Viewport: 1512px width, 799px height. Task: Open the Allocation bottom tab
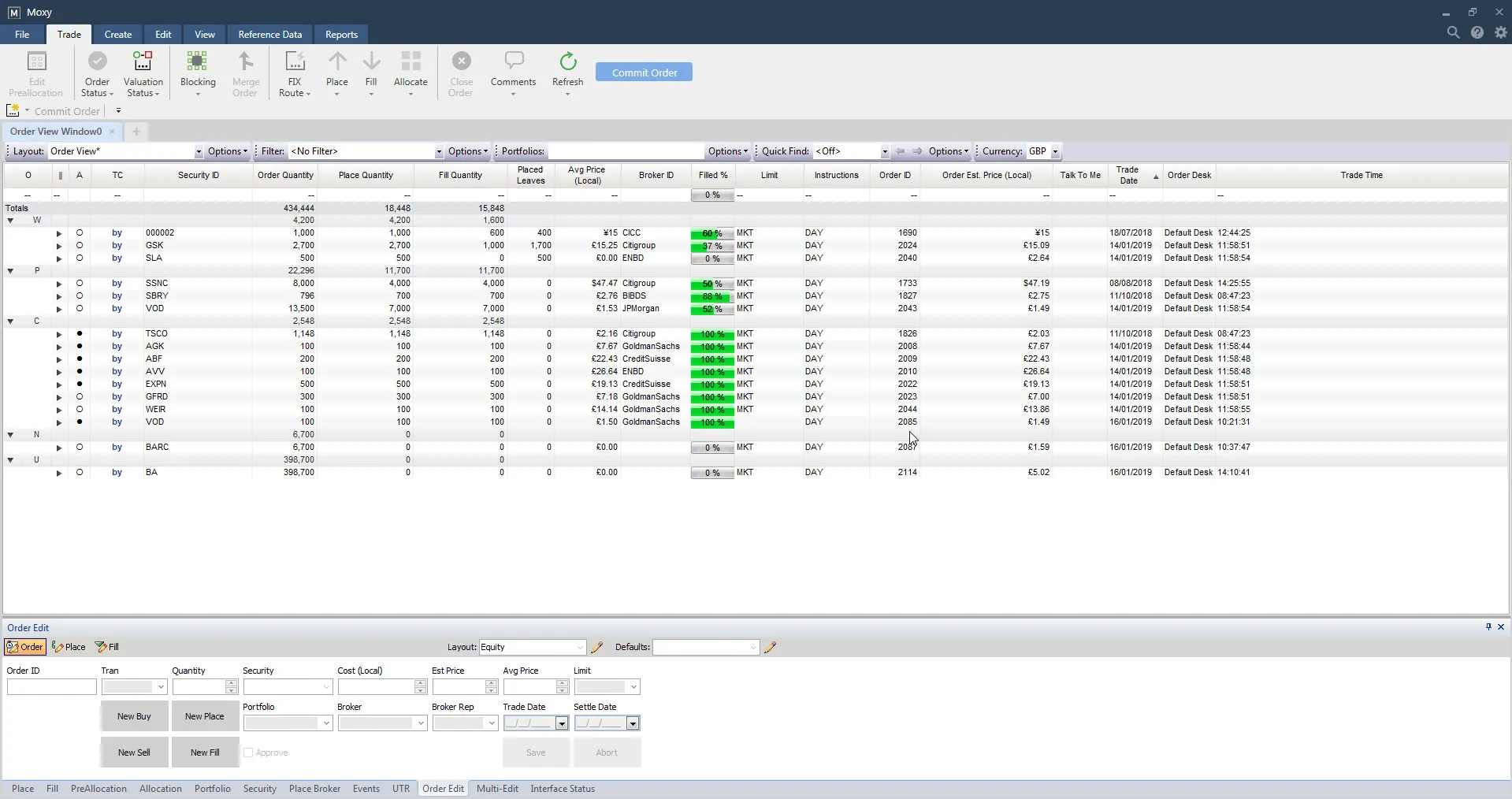[x=161, y=789]
